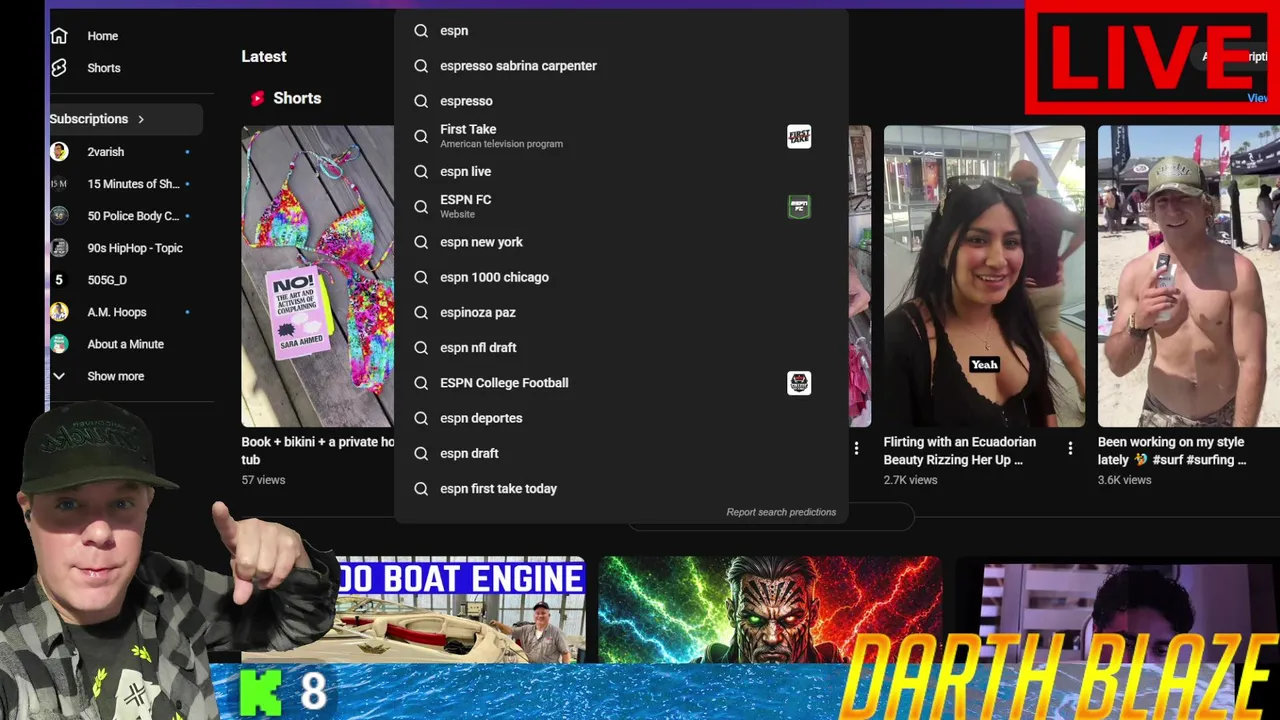The width and height of the screenshot is (1280, 720).
Task: Click the search icon beside espn live
Action: tap(421, 172)
